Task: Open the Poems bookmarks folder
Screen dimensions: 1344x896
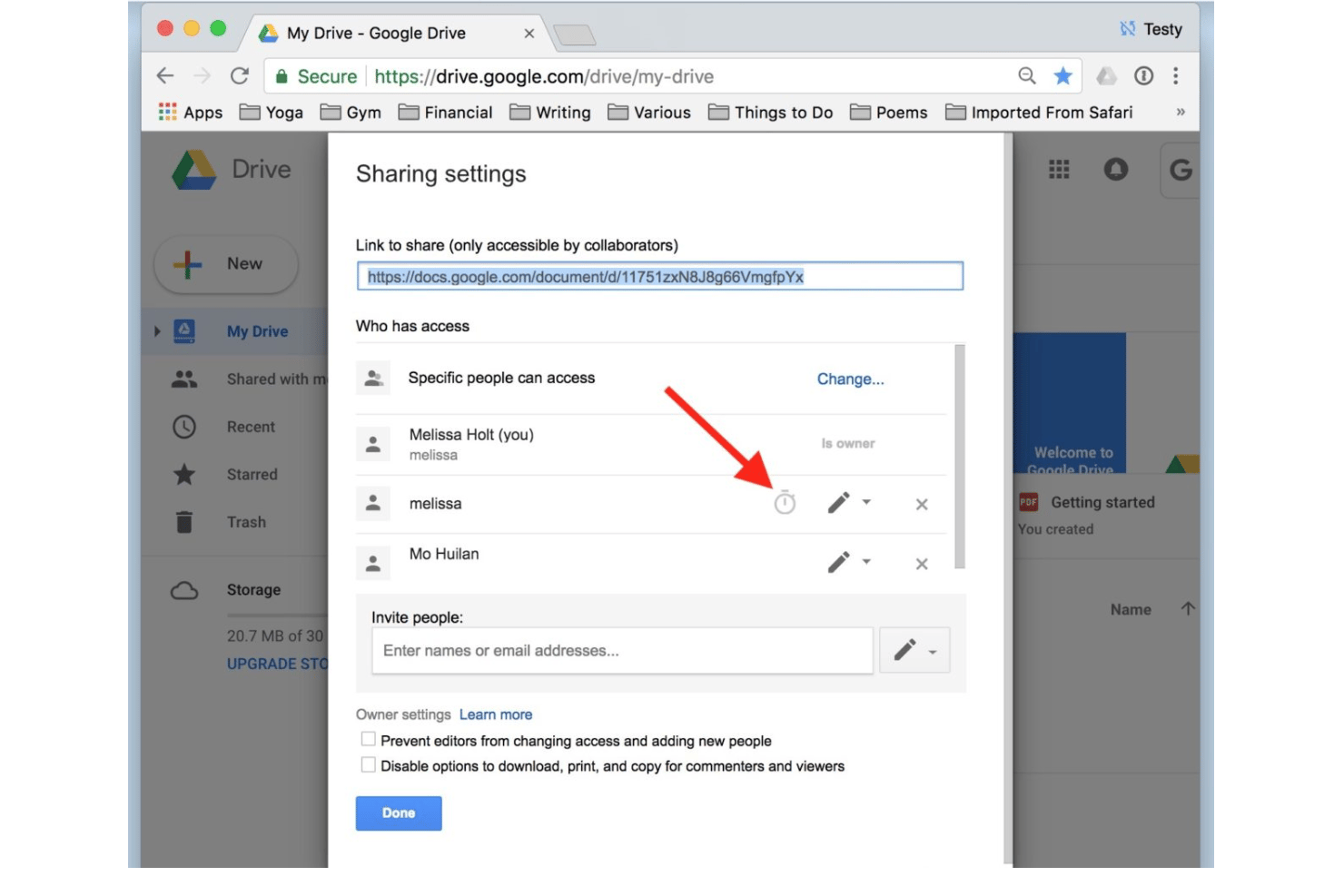Action: [x=889, y=112]
